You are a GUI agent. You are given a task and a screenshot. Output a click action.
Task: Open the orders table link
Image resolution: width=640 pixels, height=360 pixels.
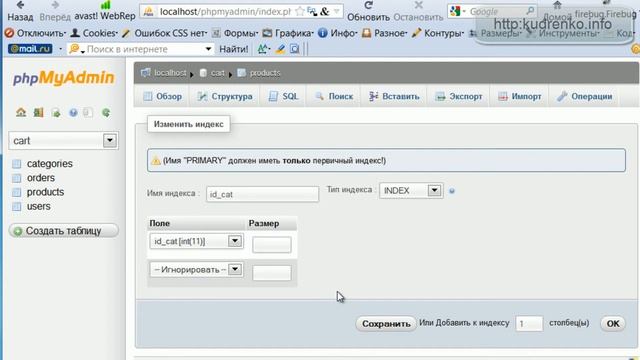click(41, 178)
